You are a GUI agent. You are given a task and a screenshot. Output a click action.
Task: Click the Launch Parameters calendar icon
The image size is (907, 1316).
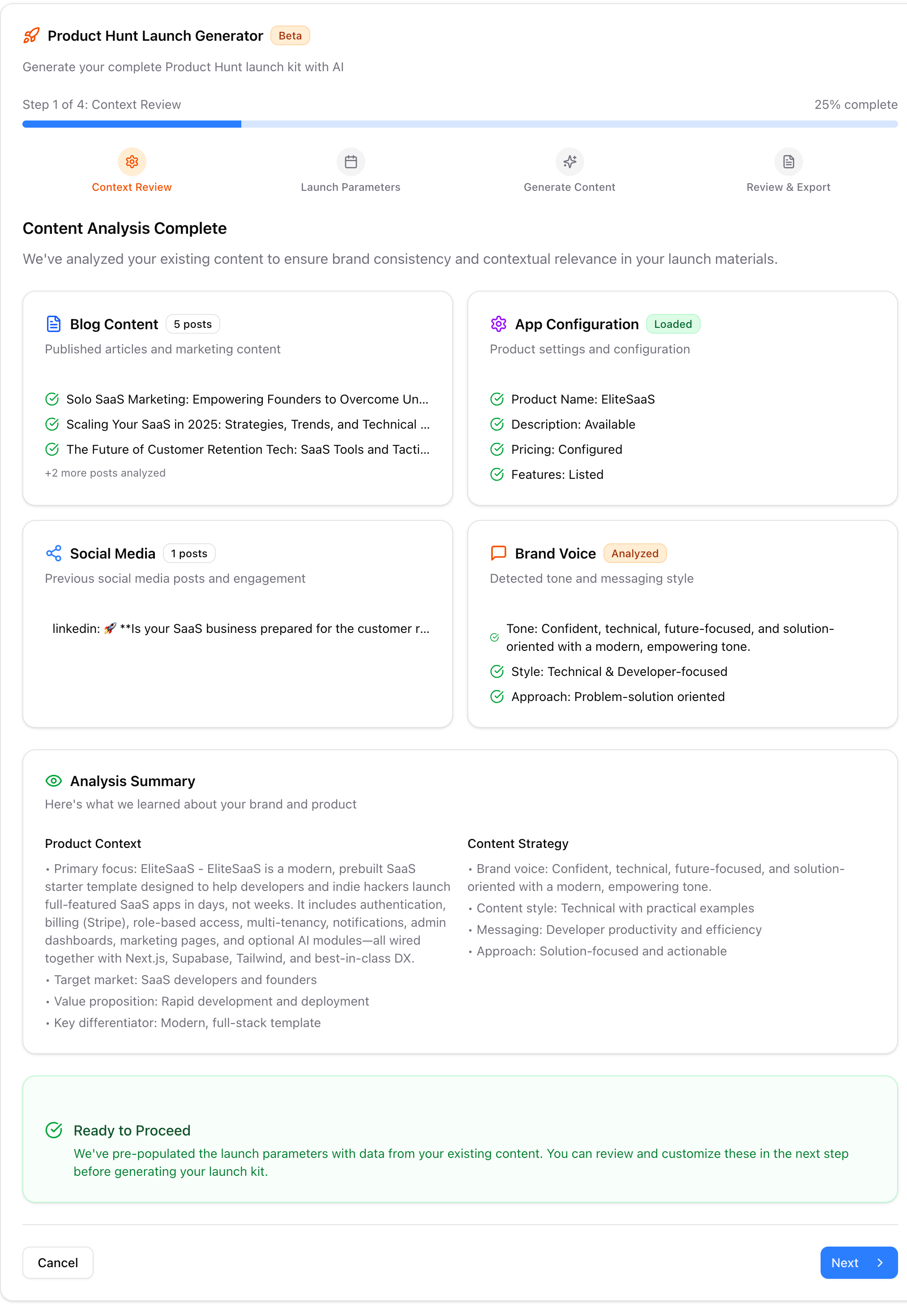(x=351, y=161)
